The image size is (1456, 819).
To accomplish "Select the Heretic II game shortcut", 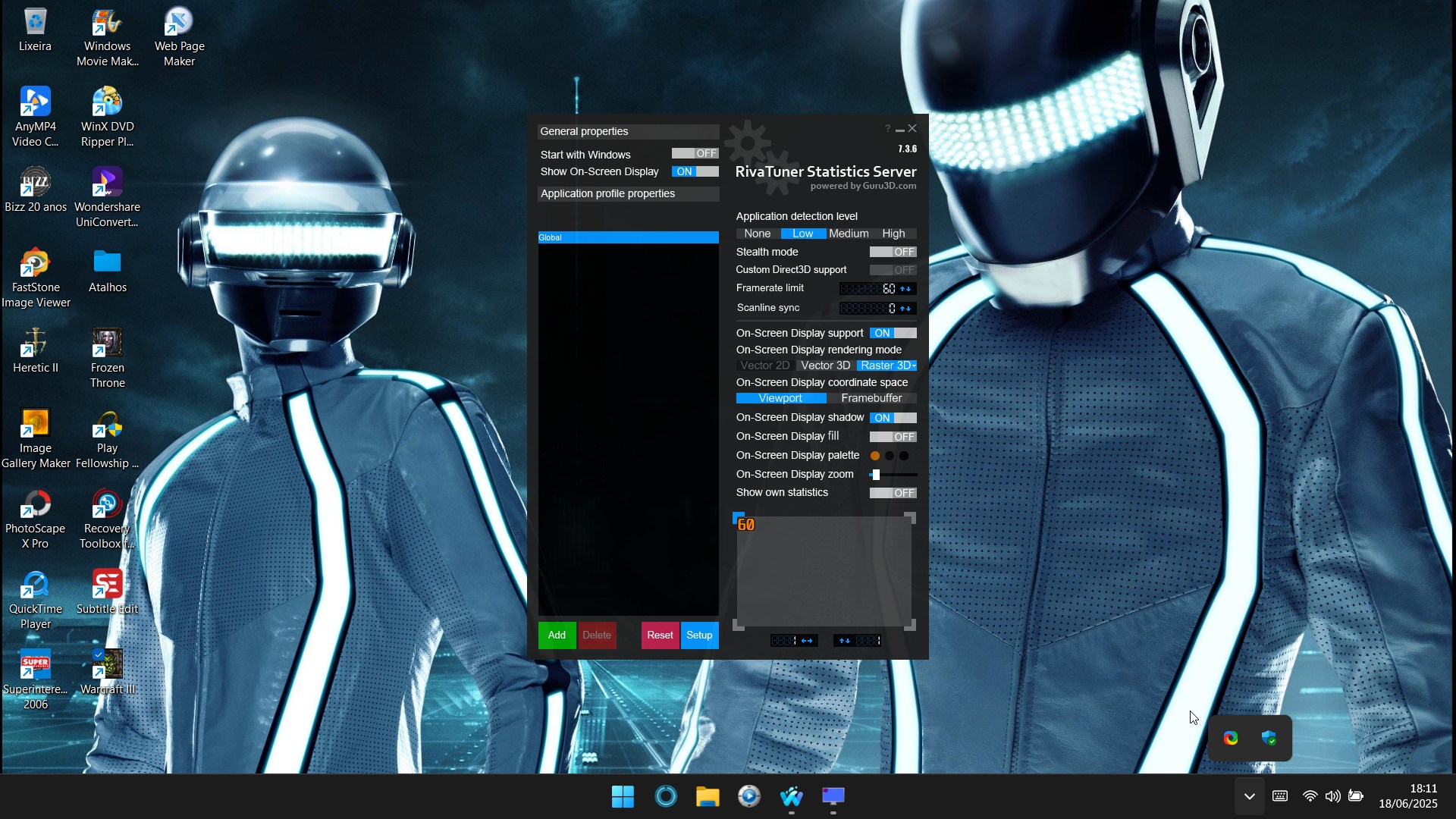I will click(35, 351).
